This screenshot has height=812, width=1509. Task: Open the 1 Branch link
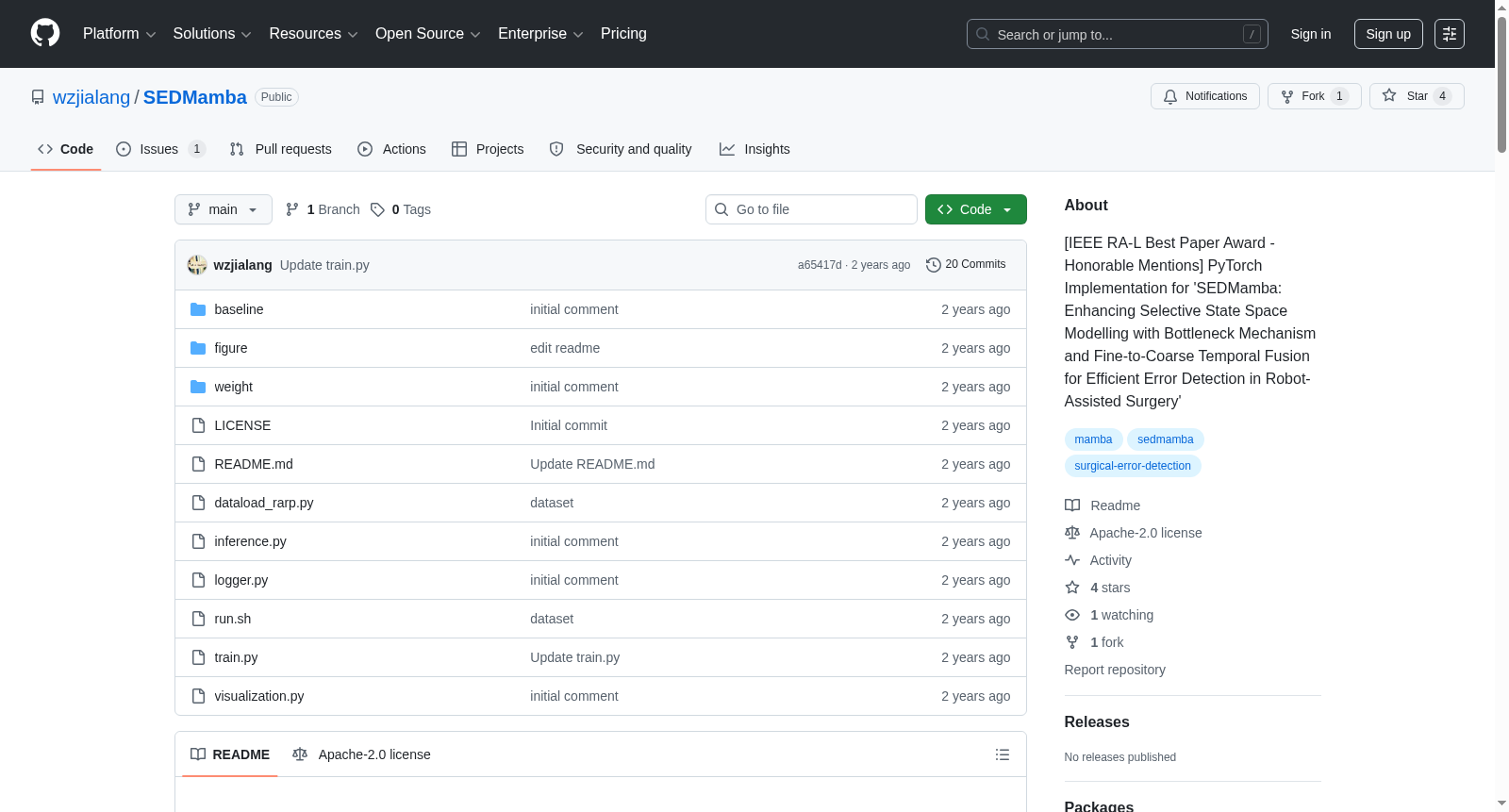click(x=323, y=209)
